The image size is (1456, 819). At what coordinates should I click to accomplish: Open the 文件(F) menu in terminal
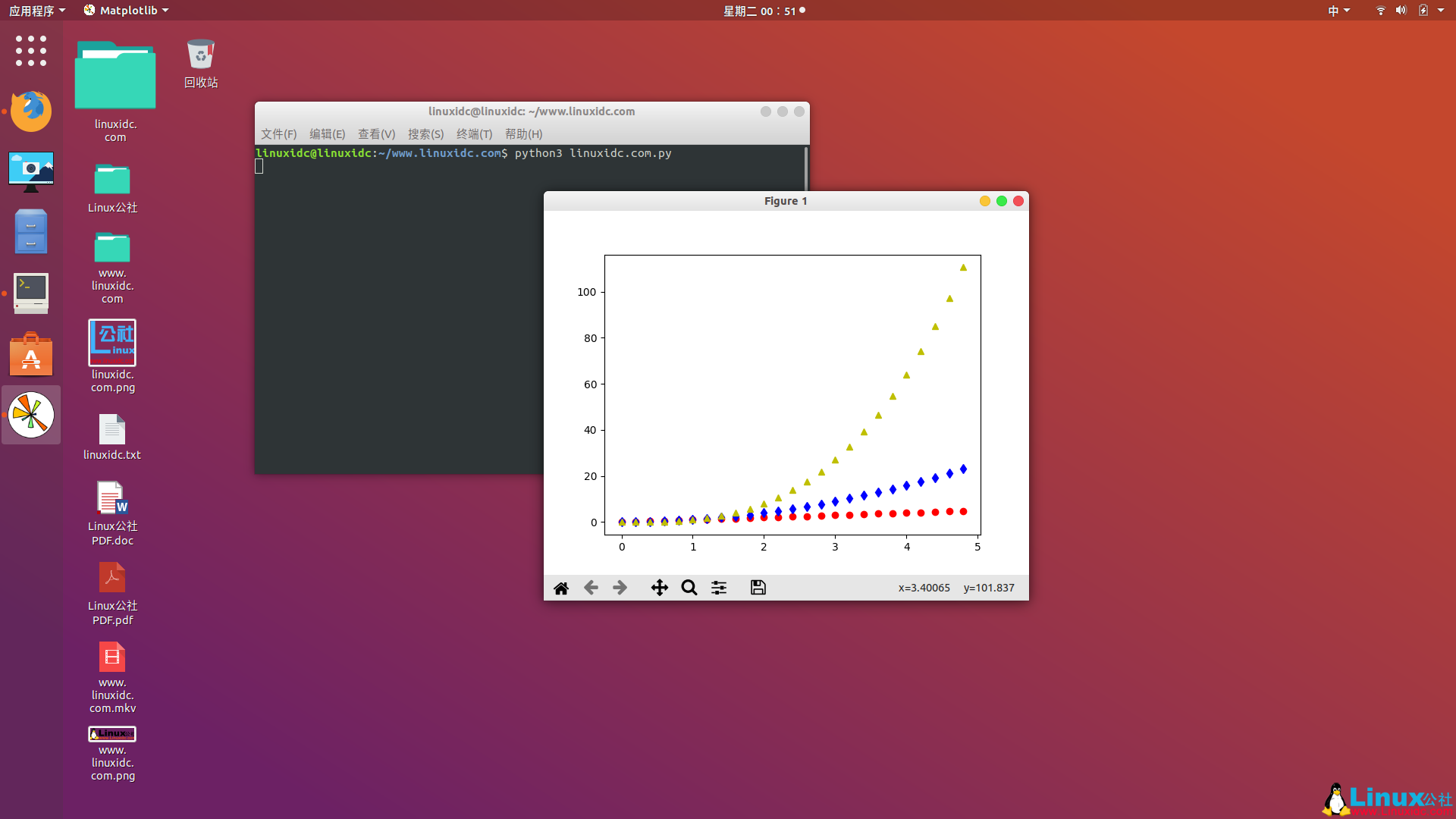click(x=278, y=134)
